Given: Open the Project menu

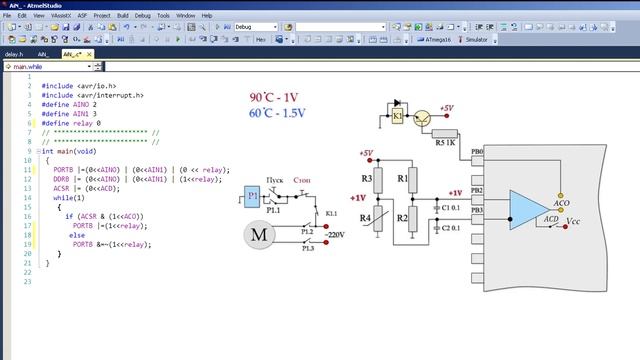Looking at the screenshot, I should point(102,16).
